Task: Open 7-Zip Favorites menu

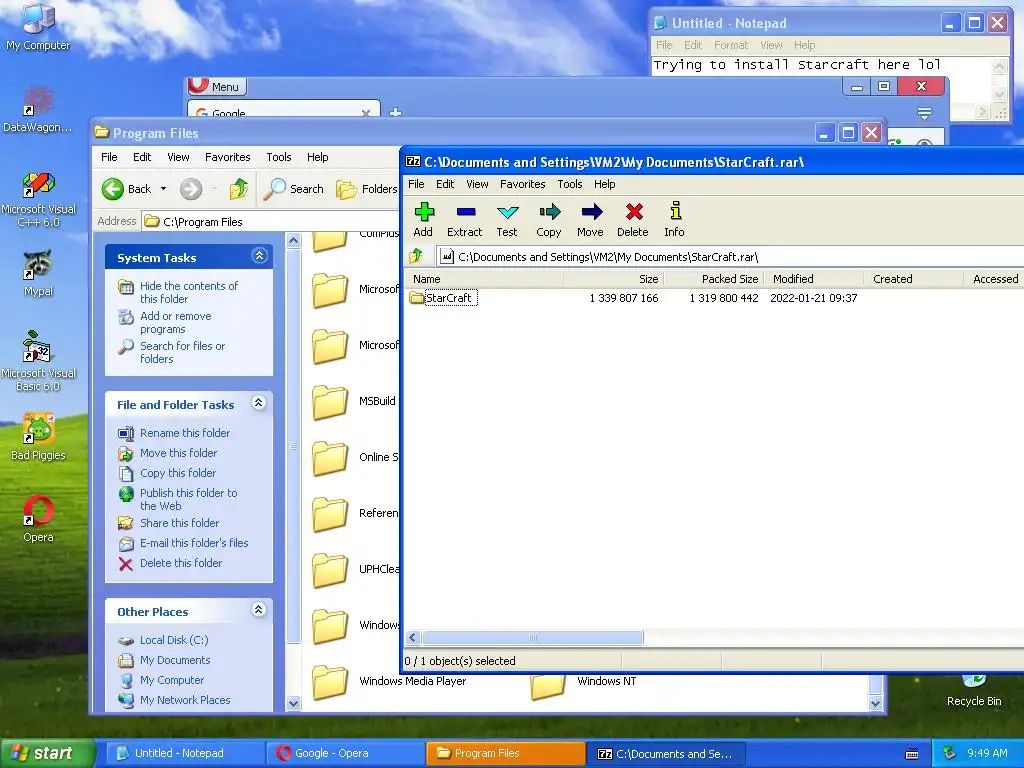Action: tap(522, 184)
